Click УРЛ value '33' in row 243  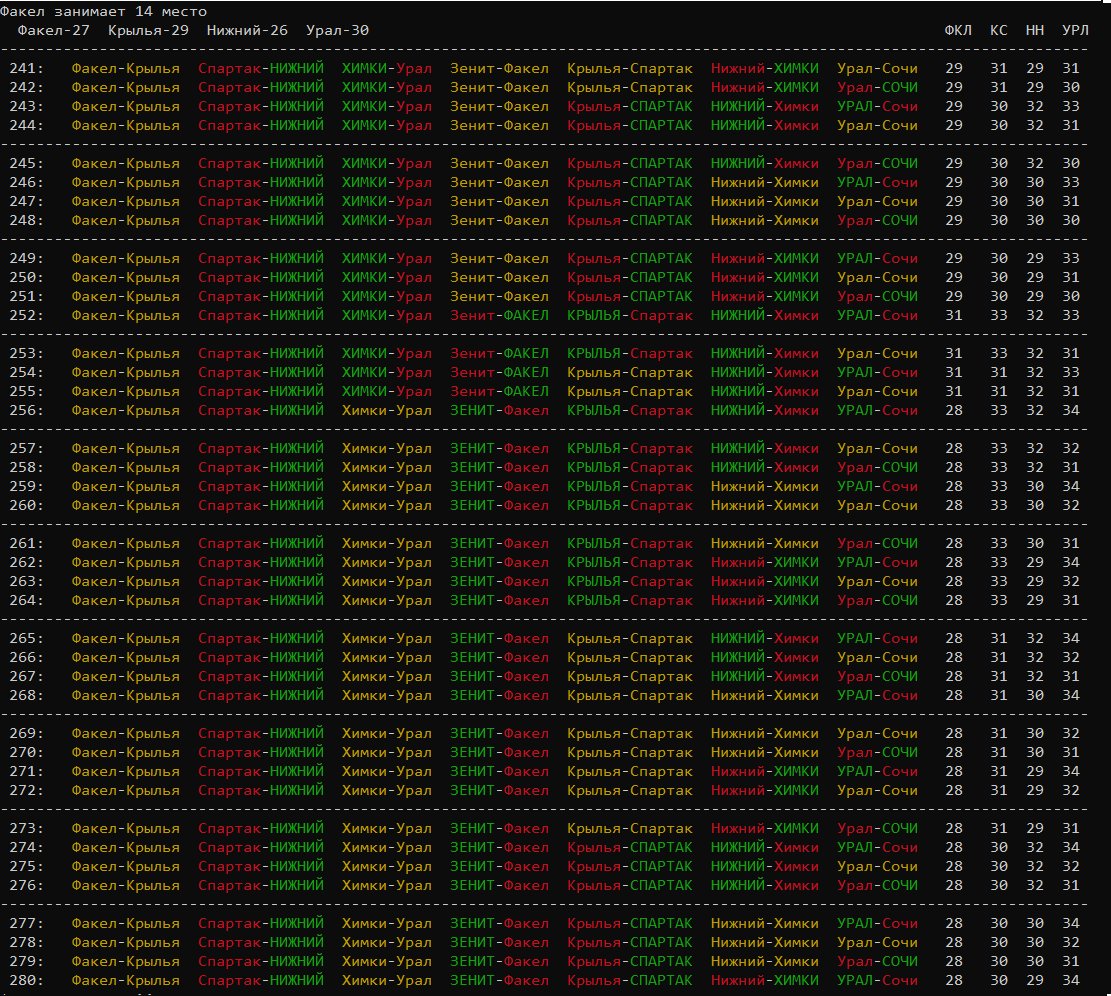point(1071,106)
